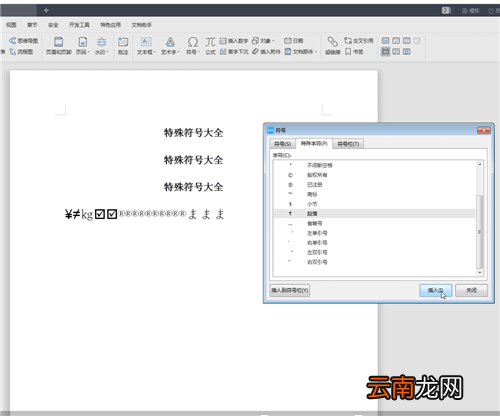Select the 右双引号 row
Viewport: 500px width, 416px height.
click(x=374, y=262)
